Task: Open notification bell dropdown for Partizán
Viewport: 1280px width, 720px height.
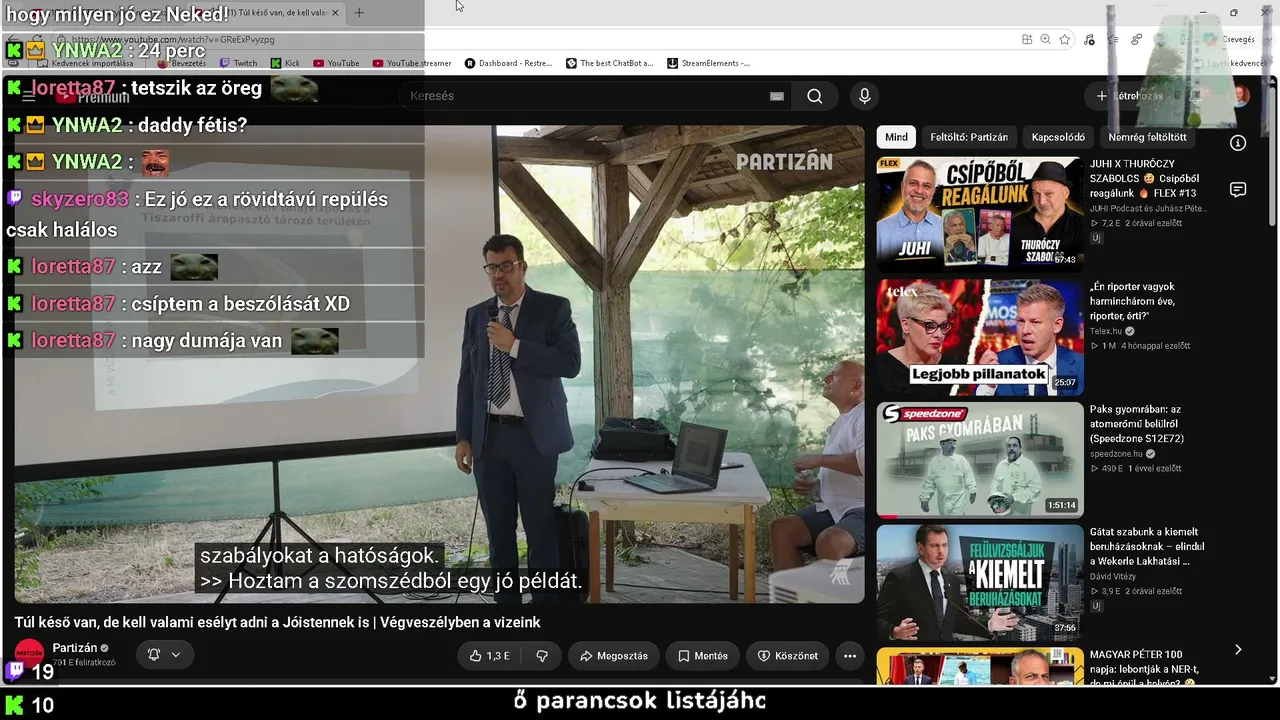Action: 164,655
